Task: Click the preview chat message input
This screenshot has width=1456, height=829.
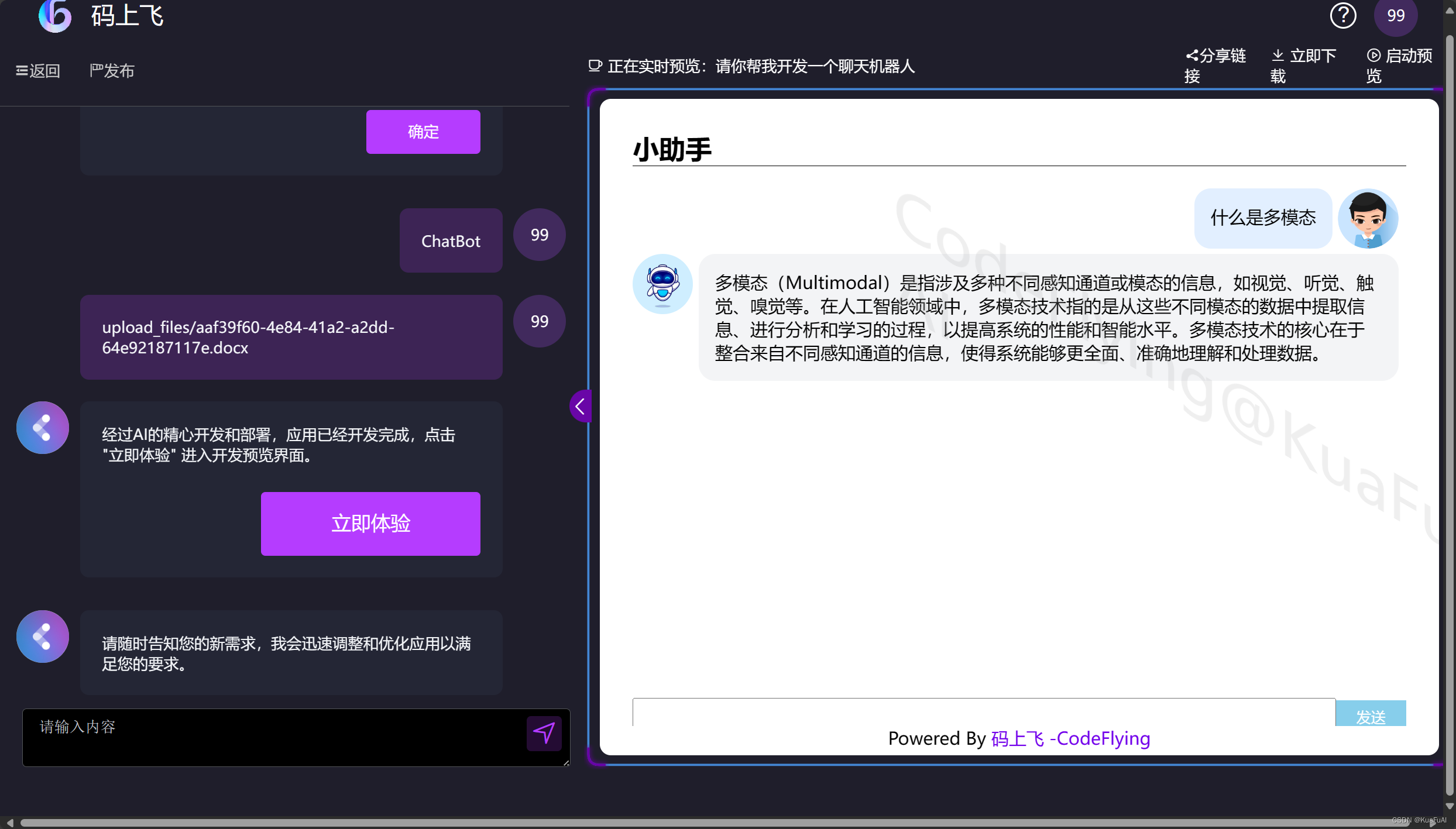Action: click(983, 713)
